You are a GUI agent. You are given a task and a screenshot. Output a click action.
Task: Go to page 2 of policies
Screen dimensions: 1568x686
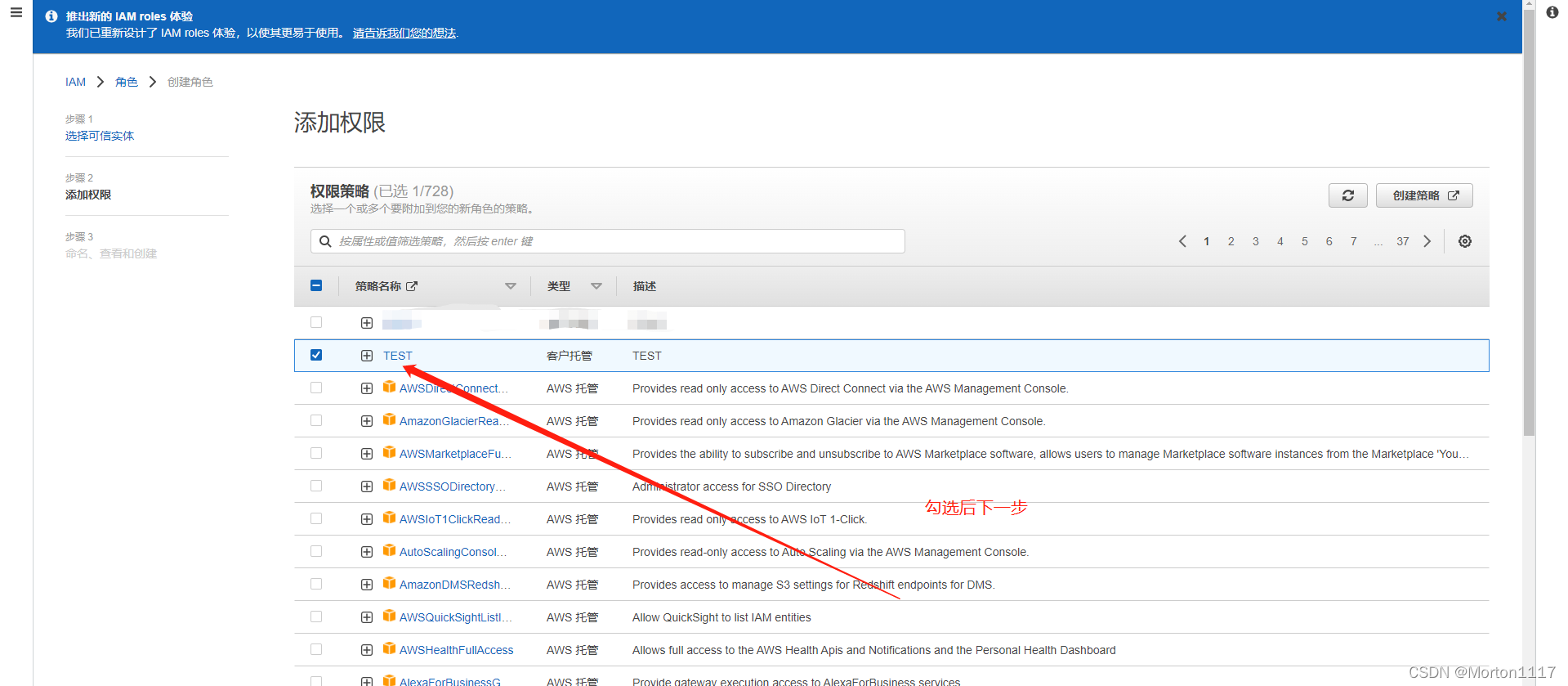coord(1231,241)
